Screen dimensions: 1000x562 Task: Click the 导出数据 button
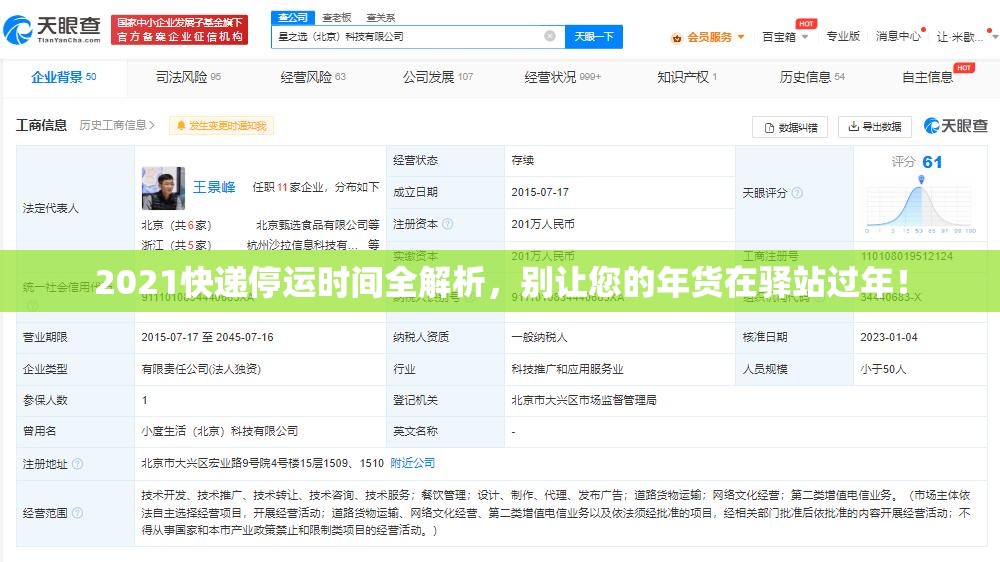874,126
